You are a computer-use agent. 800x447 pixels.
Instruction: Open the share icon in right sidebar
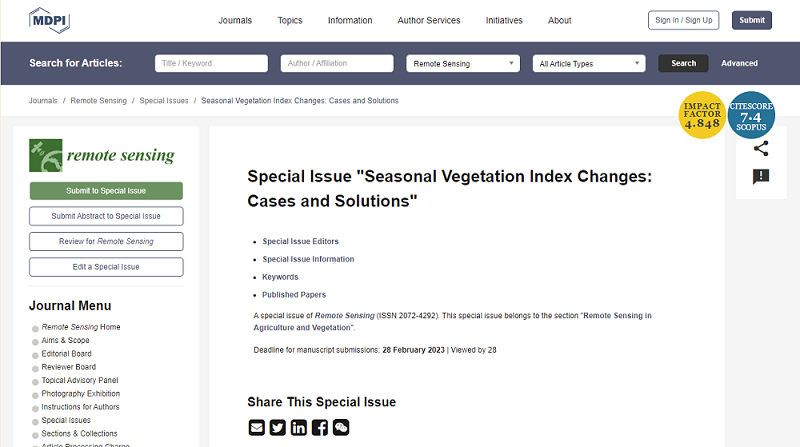click(x=760, y=149)
